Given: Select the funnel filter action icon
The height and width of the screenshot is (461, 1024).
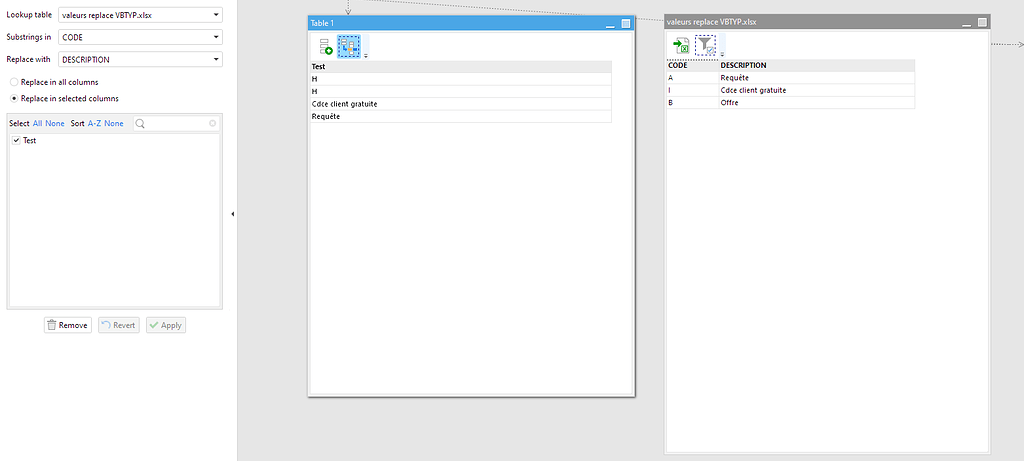Looking at the screenshot, I should [x=705, y=45].
